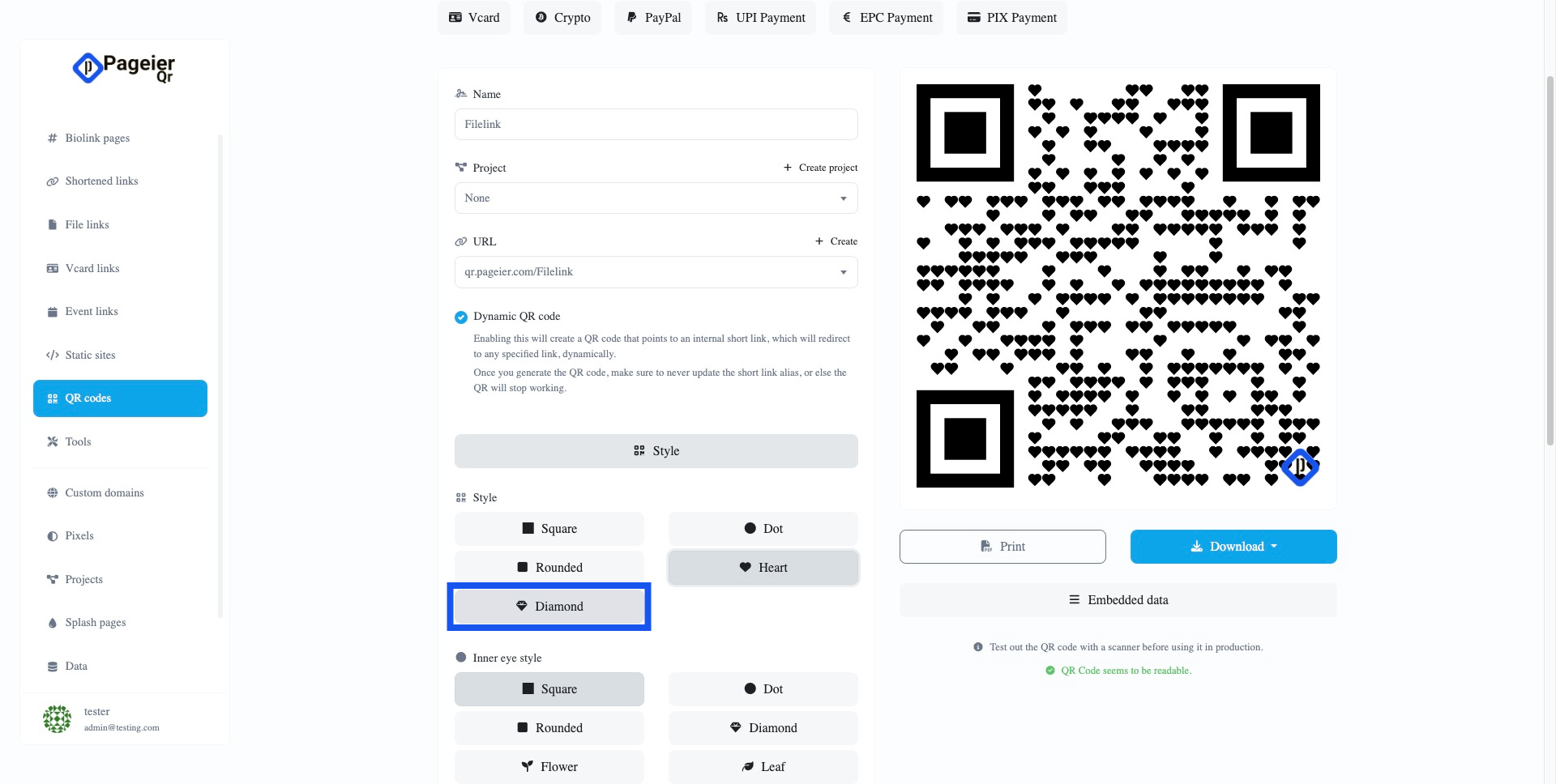Open the Project dropdown showing None
The height and width of the screenshot is (784, 1556).
[x=656, y=198]
